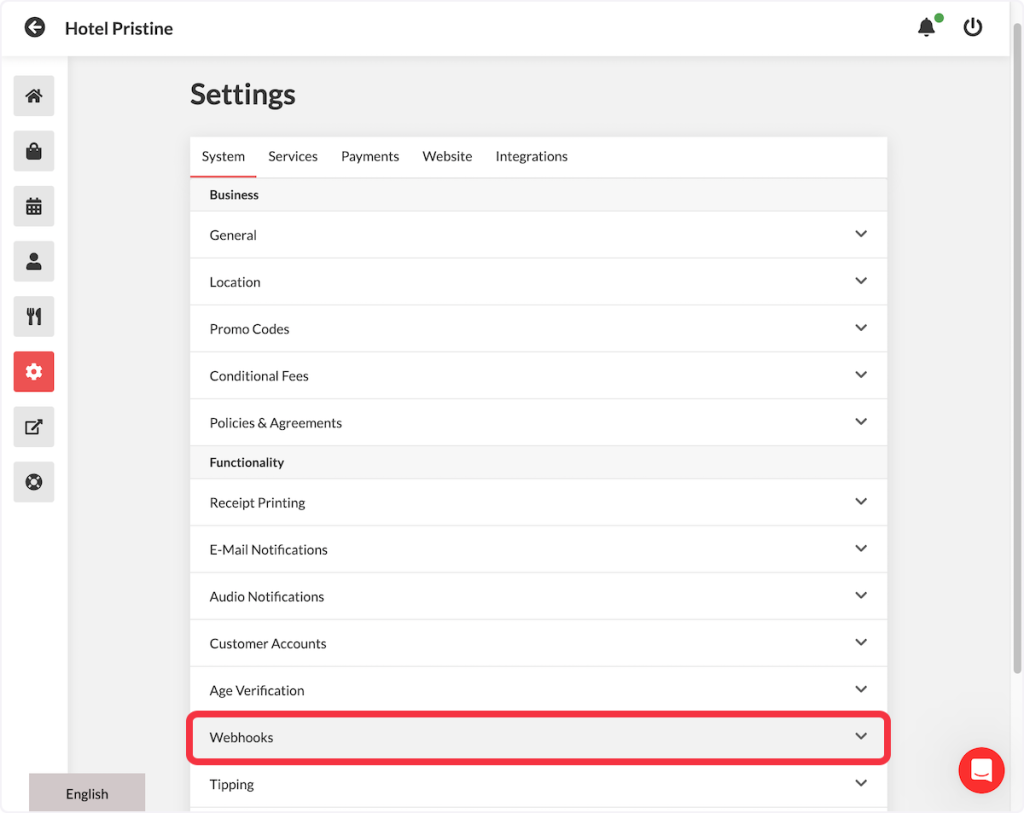Viewport: 1024px width, 813px height.
Task: Click the external link sidebar icon
Action: [x=34, y=427]
